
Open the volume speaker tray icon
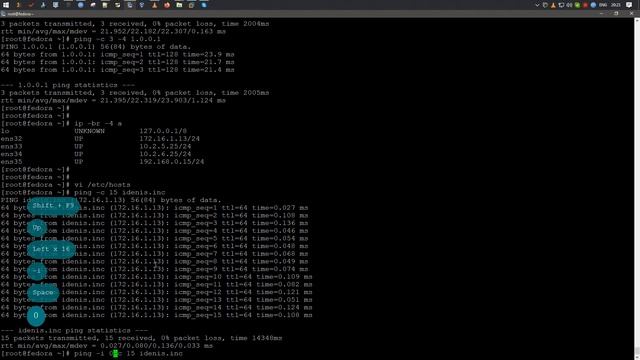(x=569, y=5)
